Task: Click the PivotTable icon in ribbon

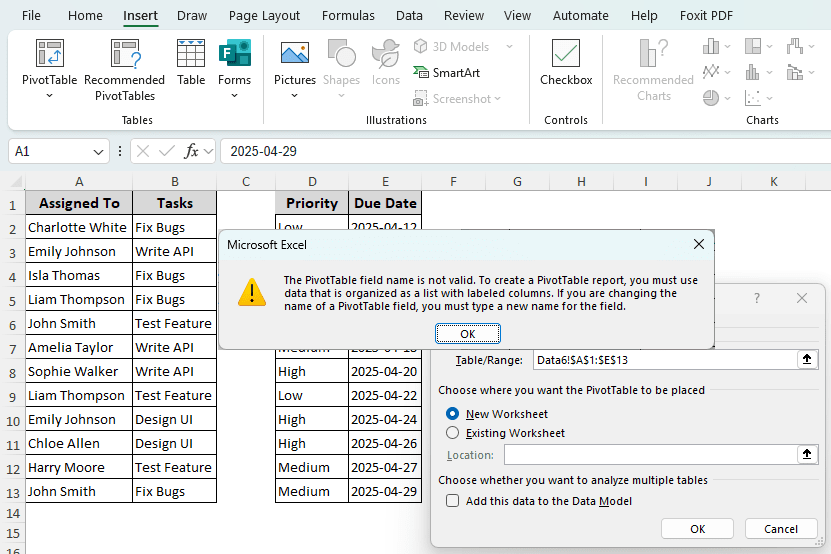Action: [49, 55]
